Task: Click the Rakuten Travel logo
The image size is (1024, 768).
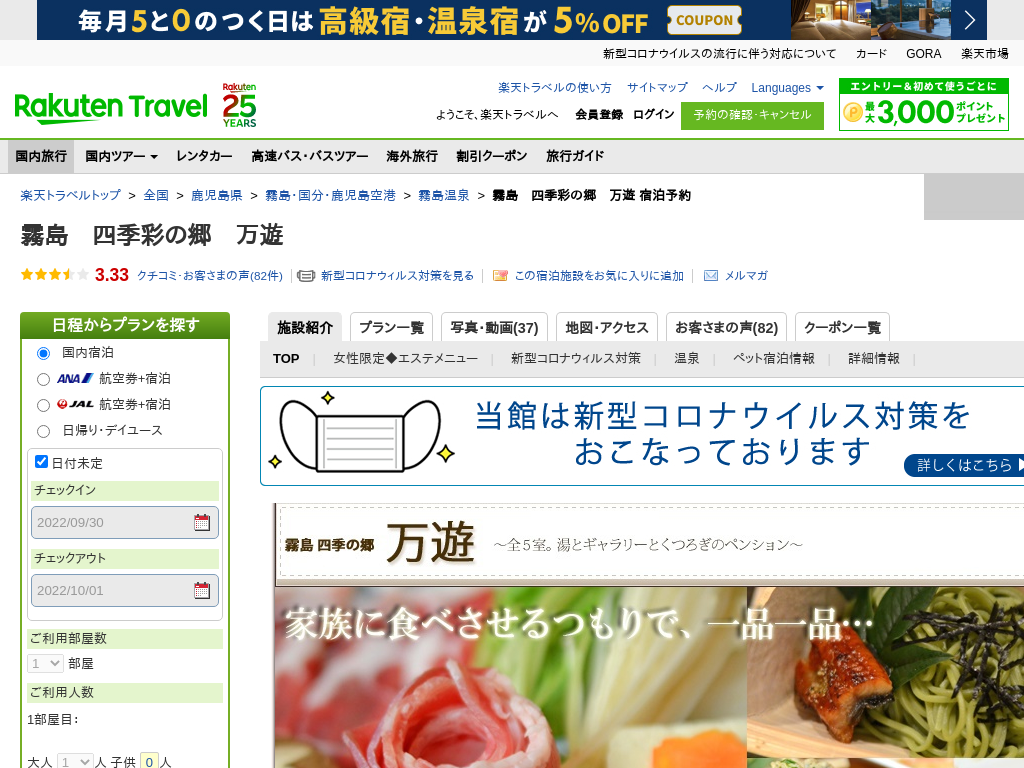Action: point(111,108)
